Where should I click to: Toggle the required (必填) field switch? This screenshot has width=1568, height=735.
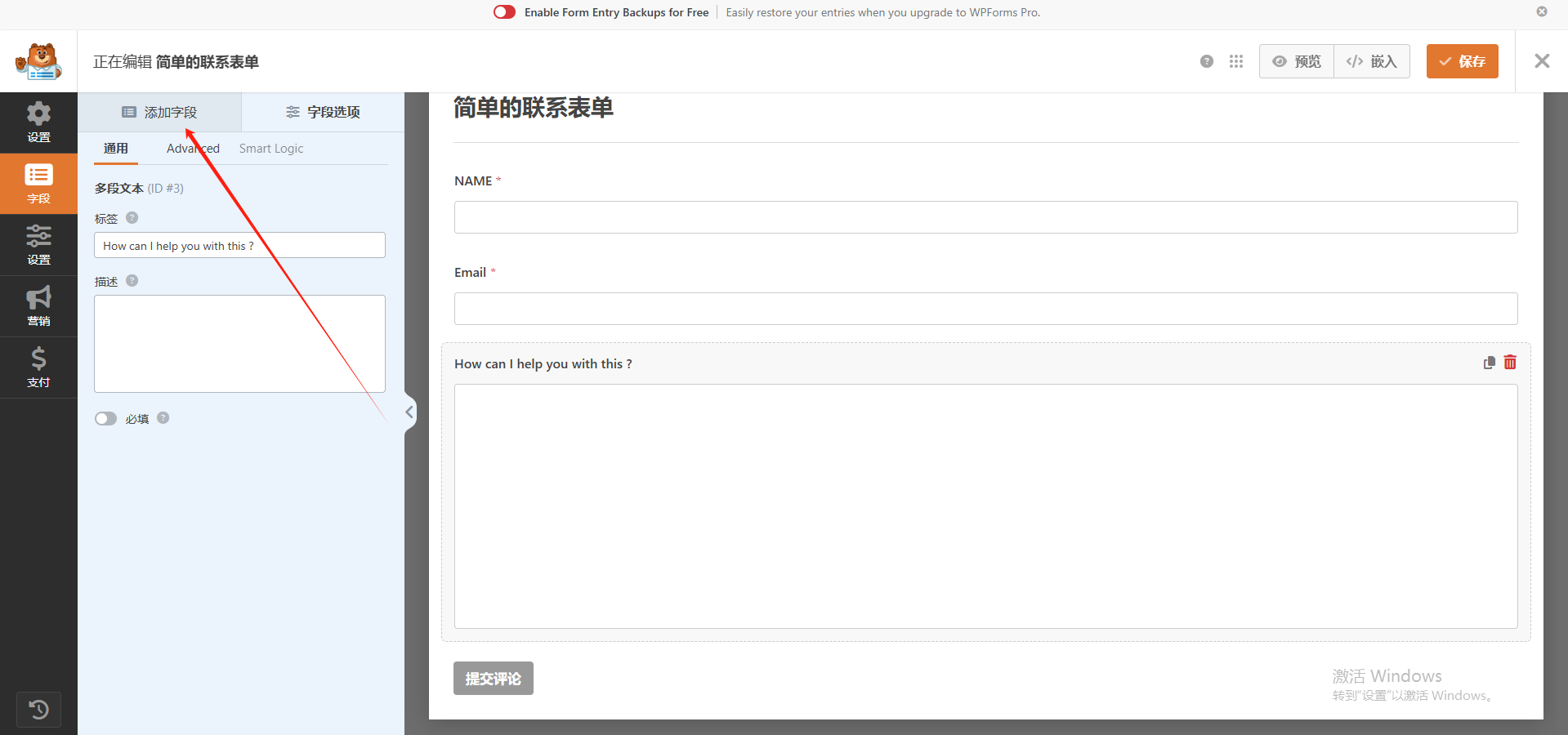(105, 419)
